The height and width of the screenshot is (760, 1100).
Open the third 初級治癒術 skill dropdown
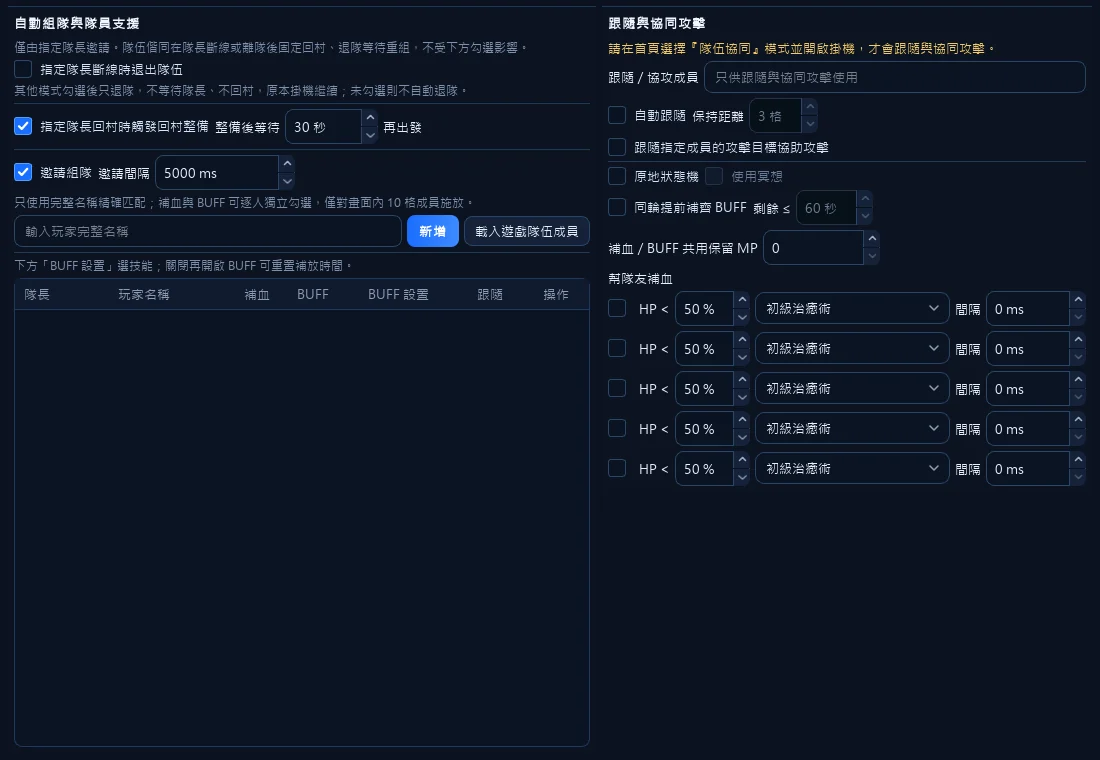coord(852,388)
